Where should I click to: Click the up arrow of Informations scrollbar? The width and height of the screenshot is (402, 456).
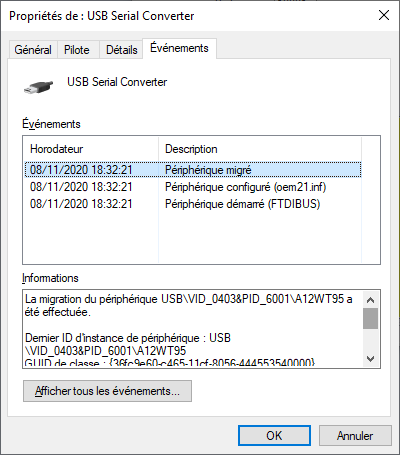(x=370, y=300)
